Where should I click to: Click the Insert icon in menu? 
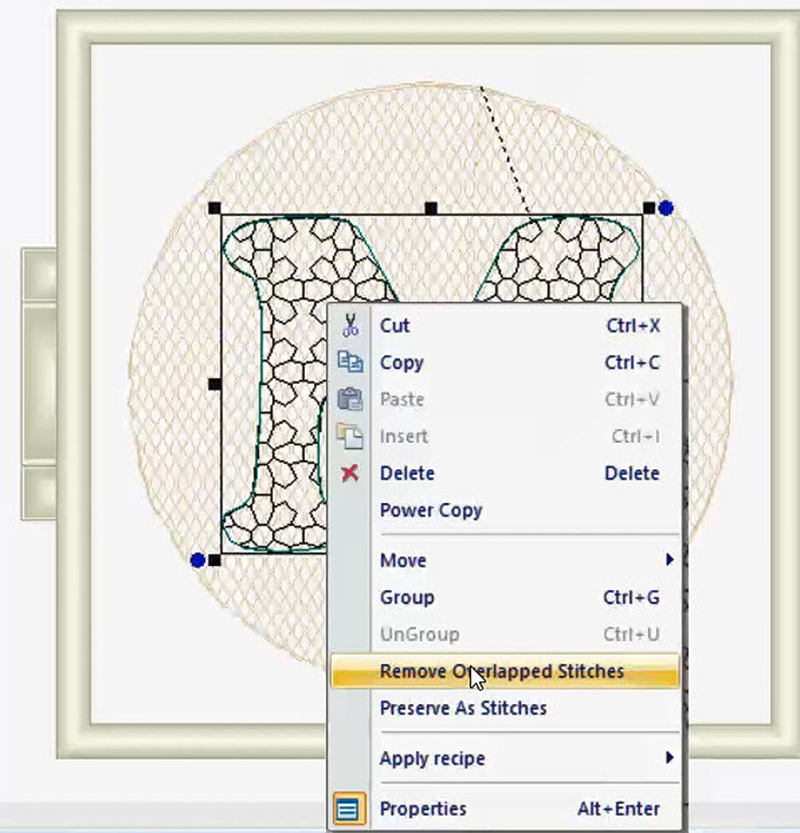[x=349, y=436]
